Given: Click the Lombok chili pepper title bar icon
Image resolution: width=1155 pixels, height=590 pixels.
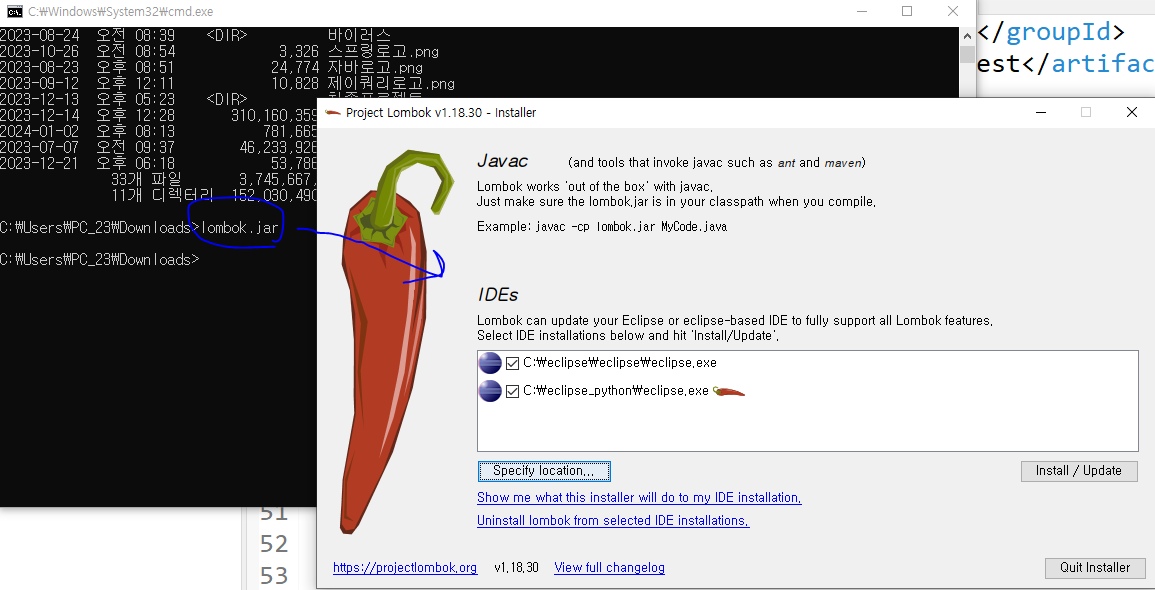Looking at the screenshot, I should click(x=333, y=113).
